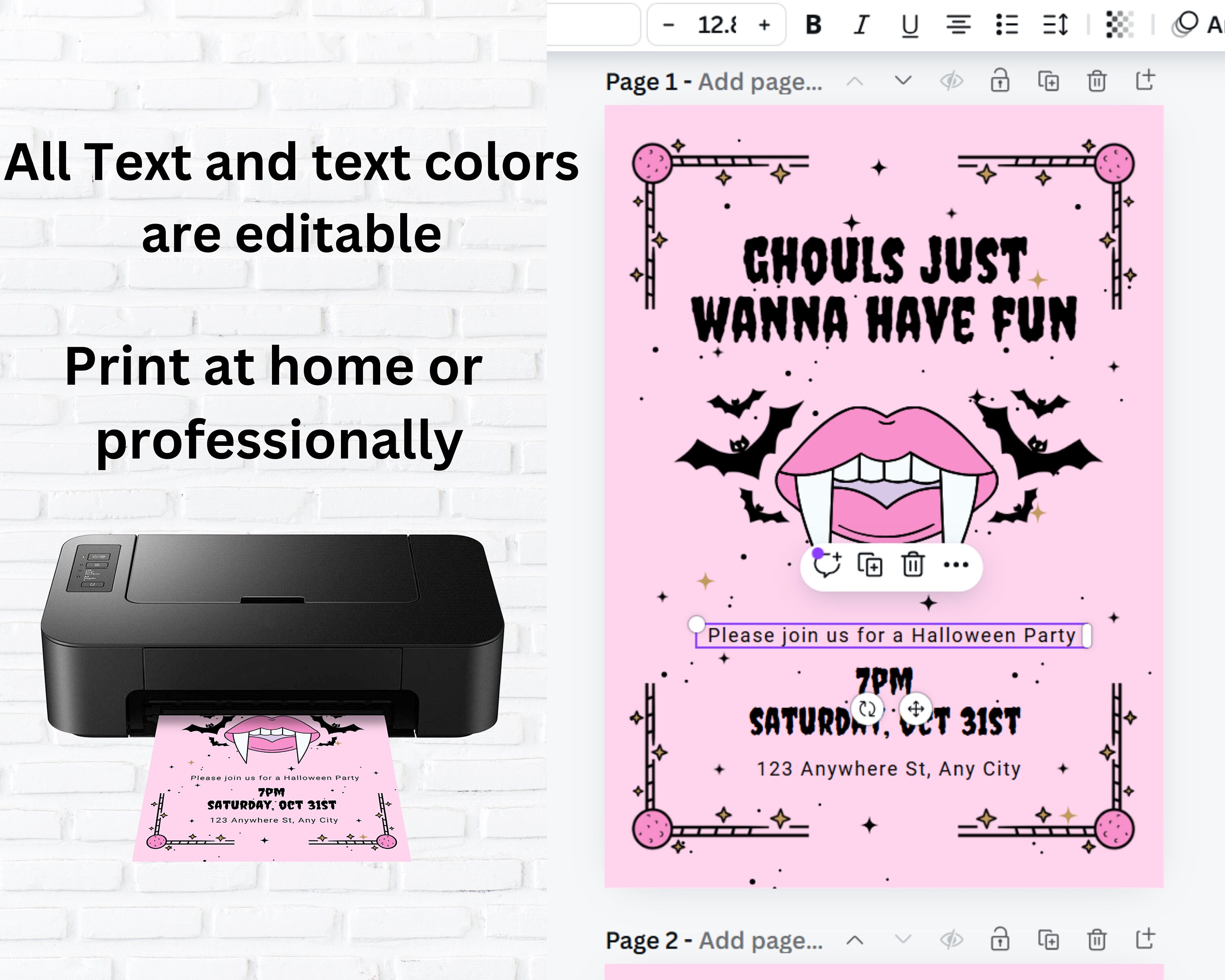Duplicate Page 1
This screenshot has height=980, width=1225.
click(1049, 81)
